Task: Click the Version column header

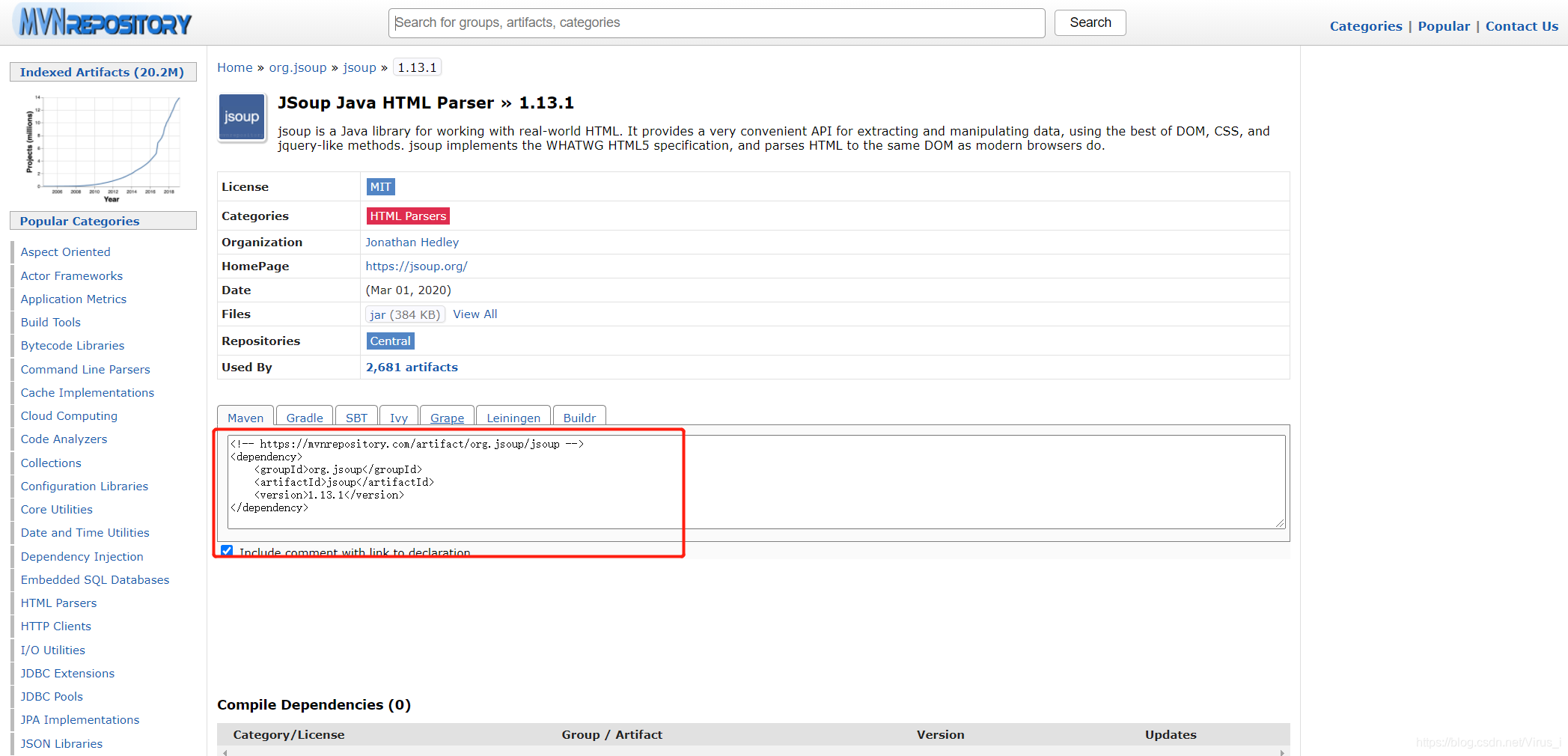Action: click(x=941, y=735)
